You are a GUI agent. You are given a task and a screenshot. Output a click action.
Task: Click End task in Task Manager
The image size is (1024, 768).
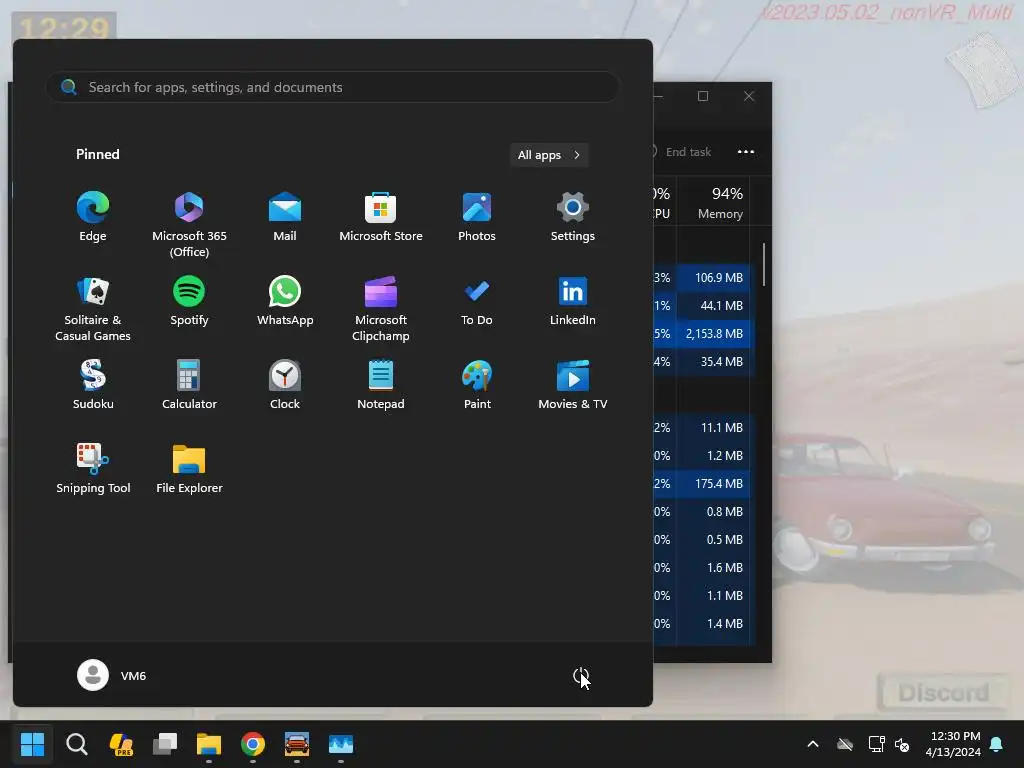tap(681, 152)
